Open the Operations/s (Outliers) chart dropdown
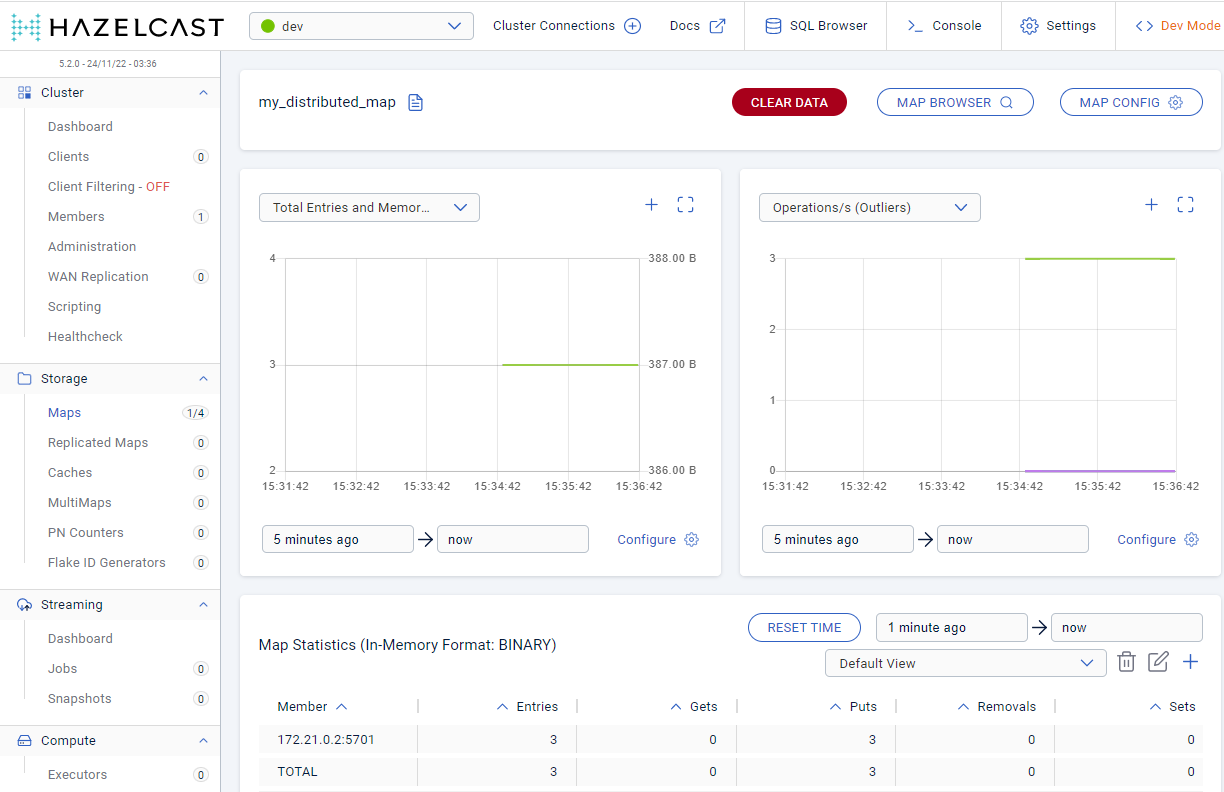1224x792 pixels. (869, 208)
